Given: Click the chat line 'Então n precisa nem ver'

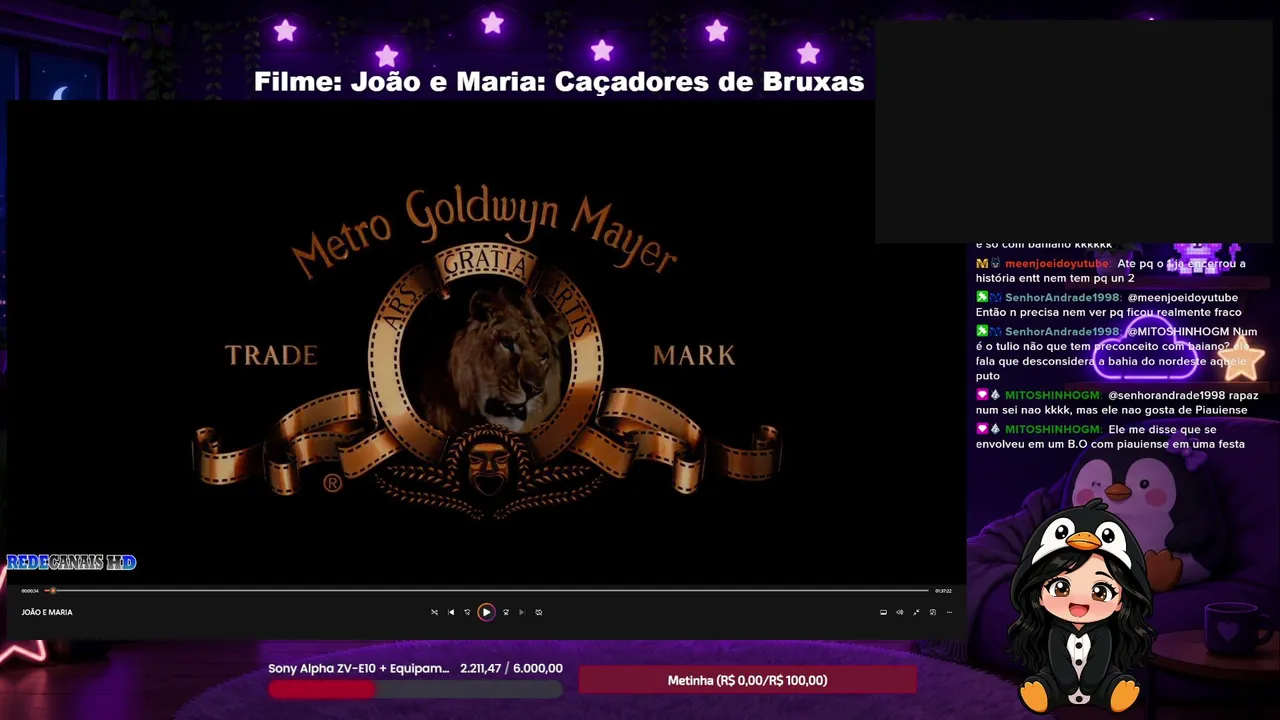Looking at the screenshot, I should (1109, 312).
